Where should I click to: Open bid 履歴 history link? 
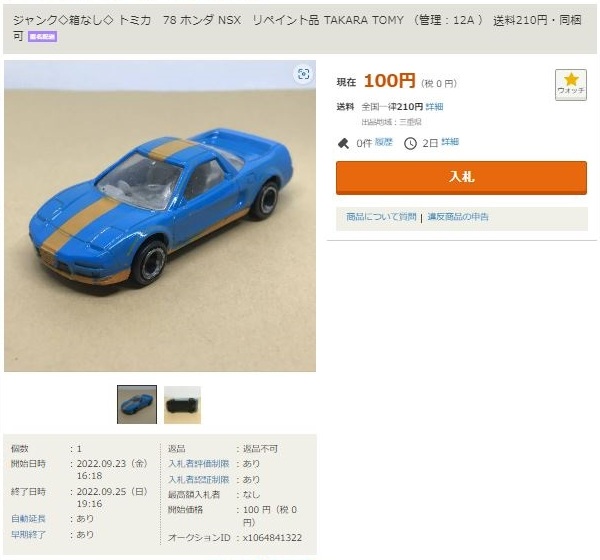(x=384, y=142)
